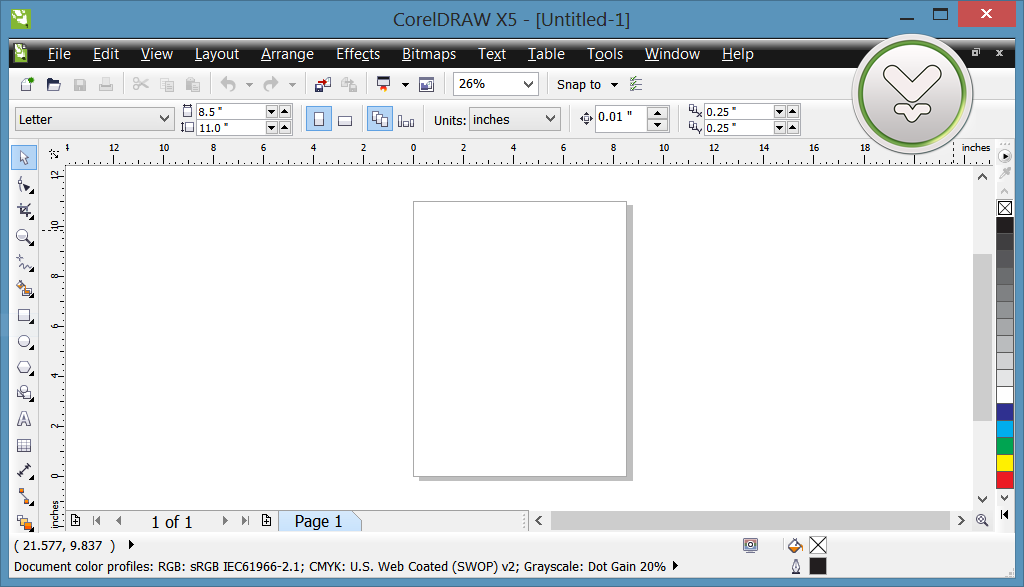Select the Freehand tool
This screenshot has width=1024, height=587.
click(x=24, y=263)
